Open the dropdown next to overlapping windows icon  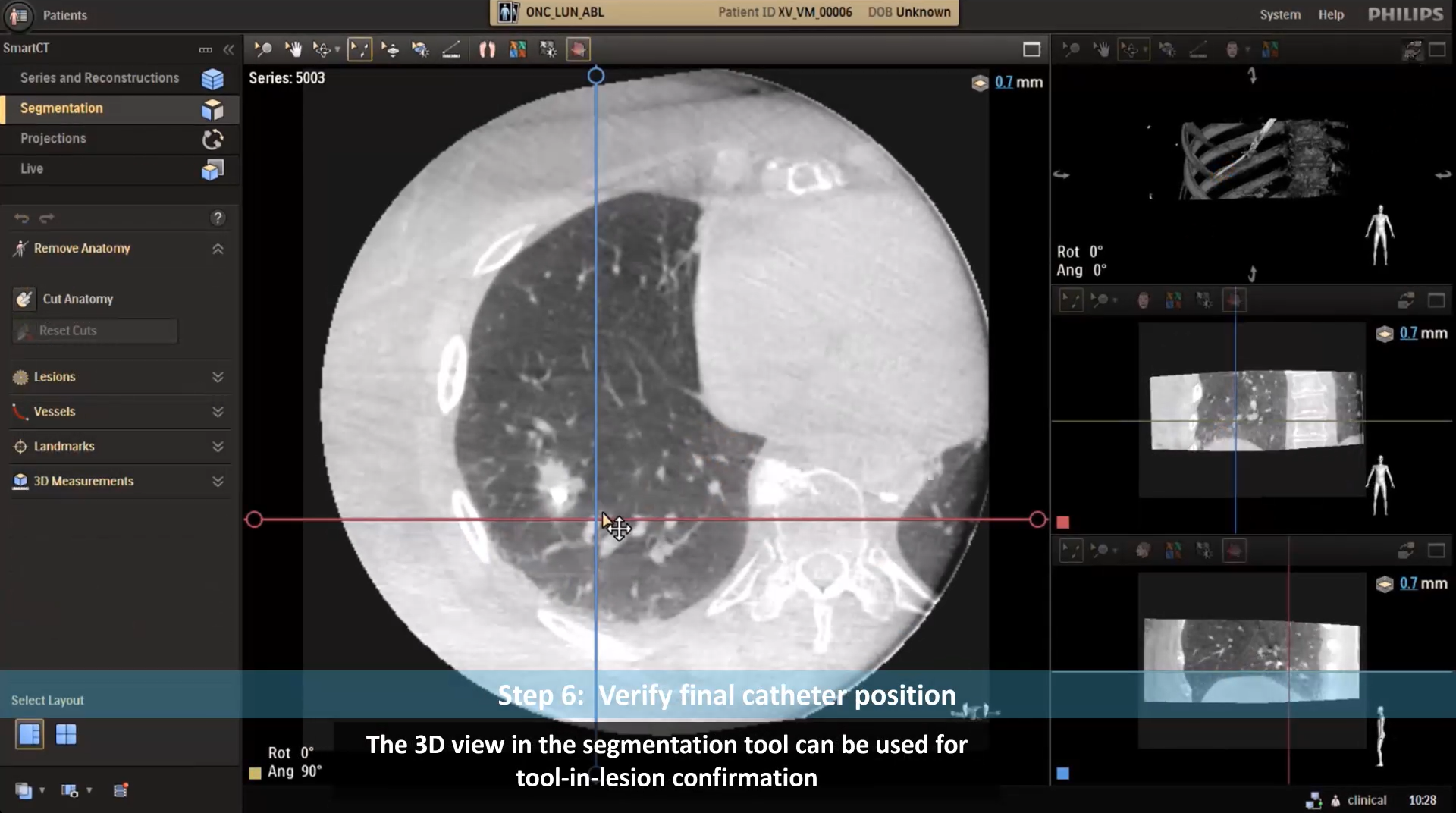[42, 790]
